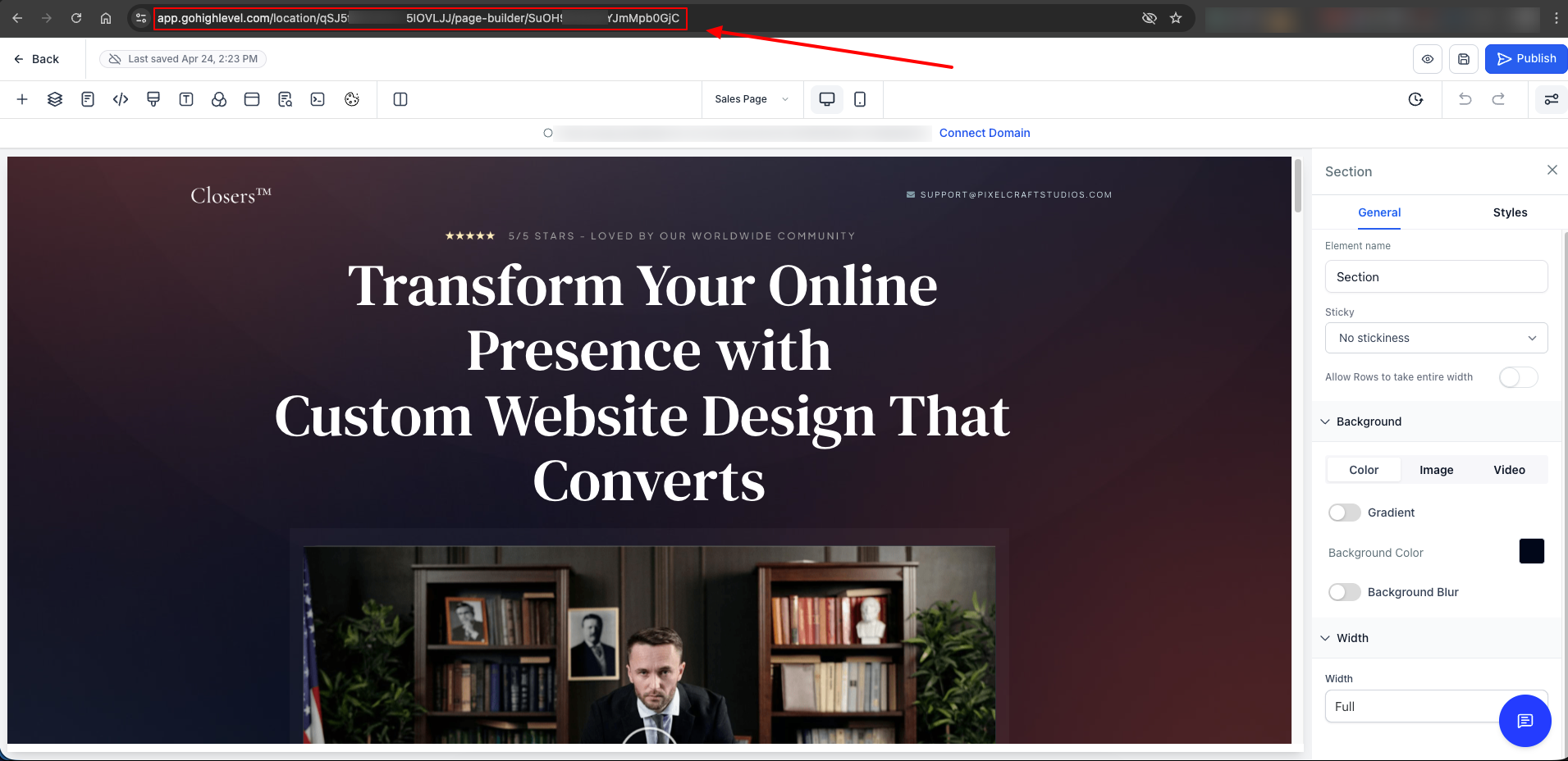Enable the Gradient toggle
This screenshot has height=761, width=1568.
(x=1344, y=513)
